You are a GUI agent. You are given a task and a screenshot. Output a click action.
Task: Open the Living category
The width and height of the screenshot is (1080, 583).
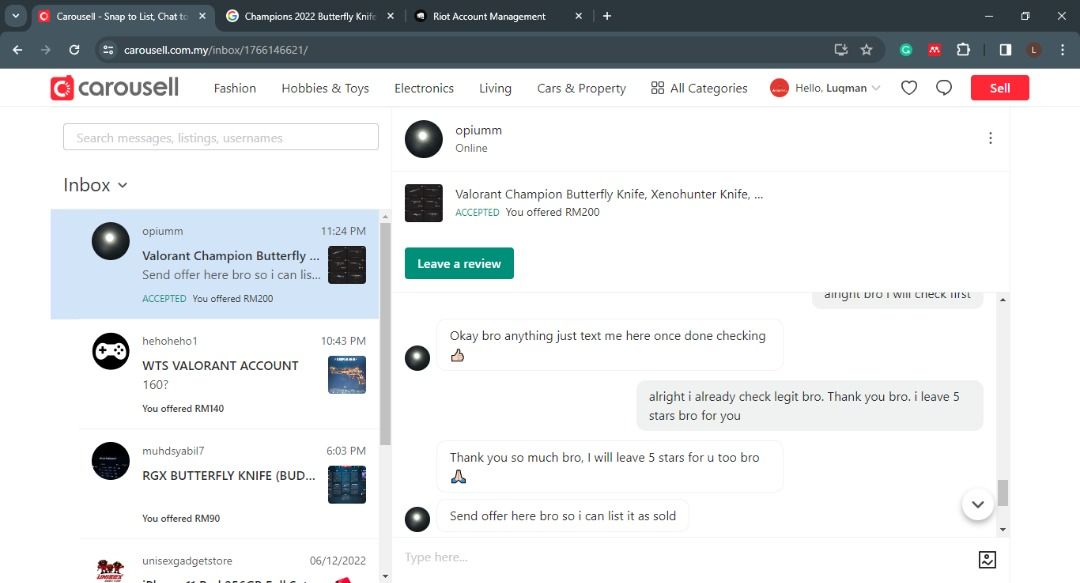pos(495,88)
